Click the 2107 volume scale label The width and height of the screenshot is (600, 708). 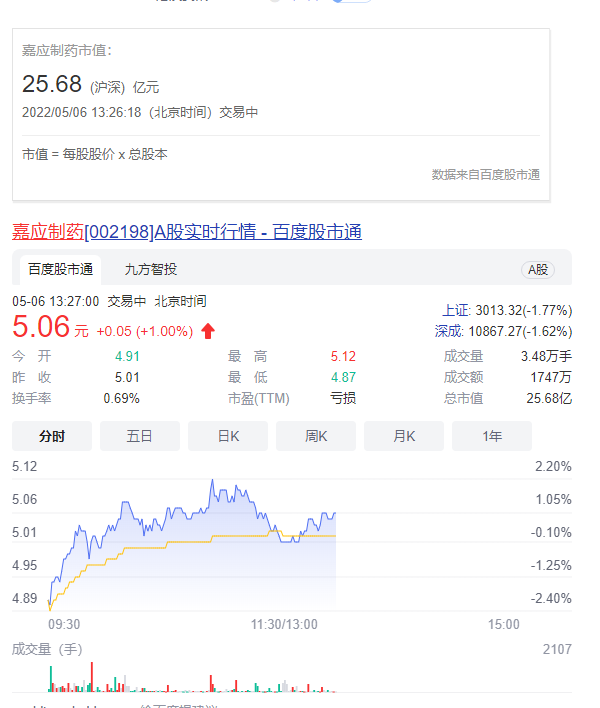click(x=557, y=649)
